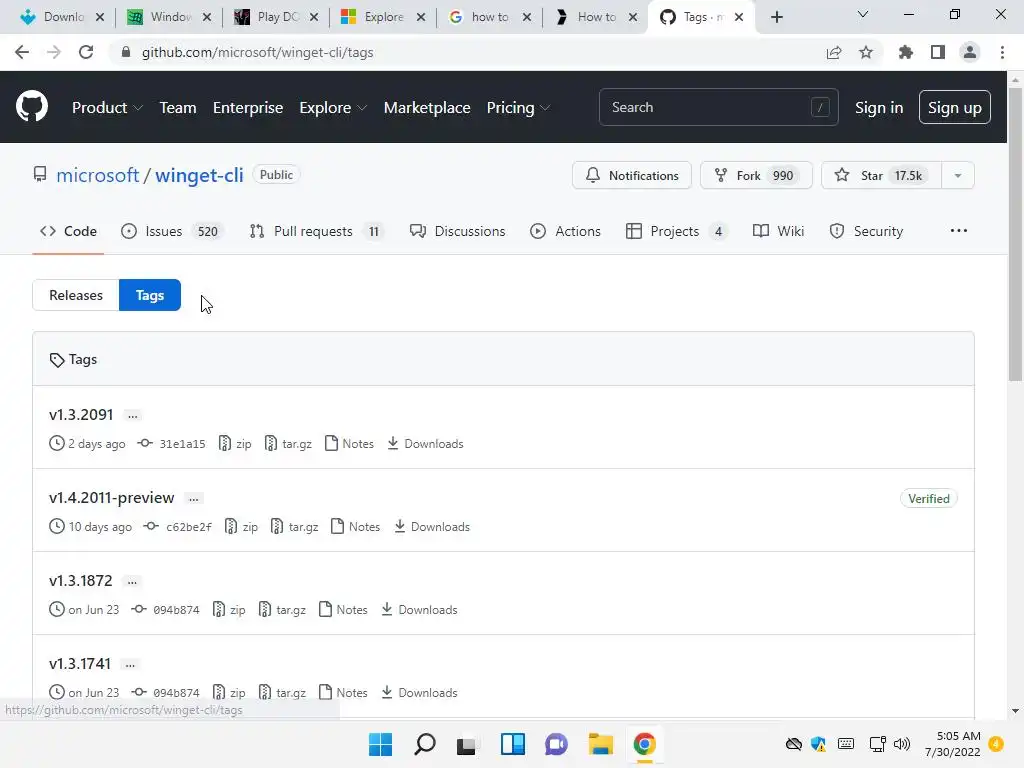
Task: Open the Pricing dropdown menu
Action: [x=519, y=107]
